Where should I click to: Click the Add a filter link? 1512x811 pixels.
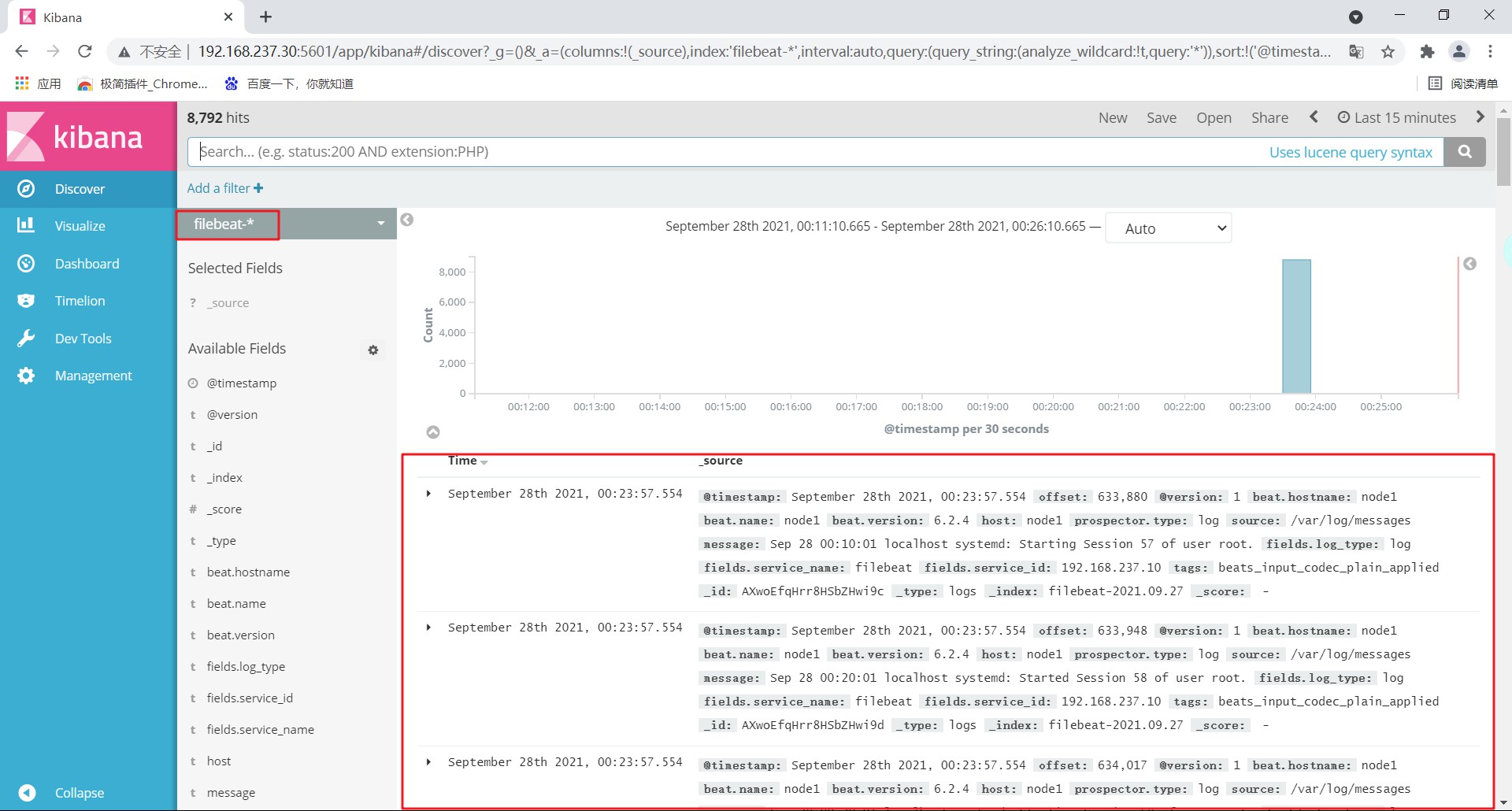click(x=225, y=188)
